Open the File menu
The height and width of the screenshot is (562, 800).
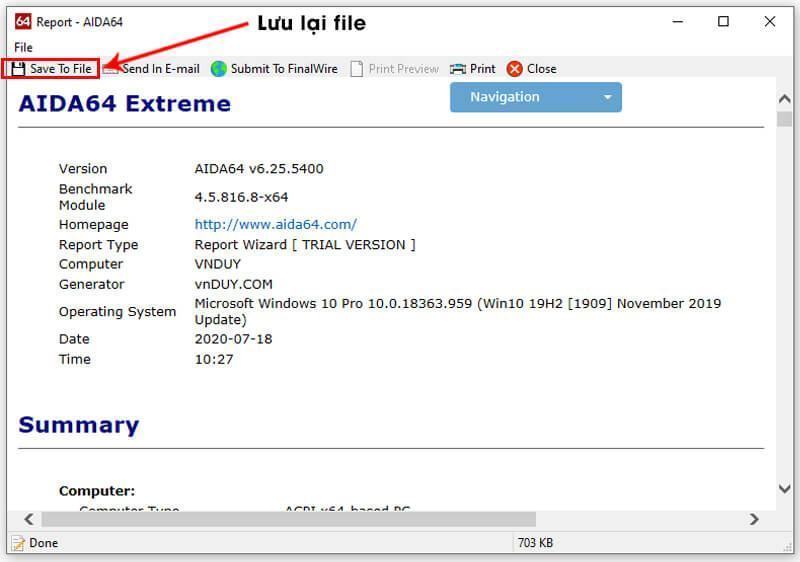pos(23,47)
